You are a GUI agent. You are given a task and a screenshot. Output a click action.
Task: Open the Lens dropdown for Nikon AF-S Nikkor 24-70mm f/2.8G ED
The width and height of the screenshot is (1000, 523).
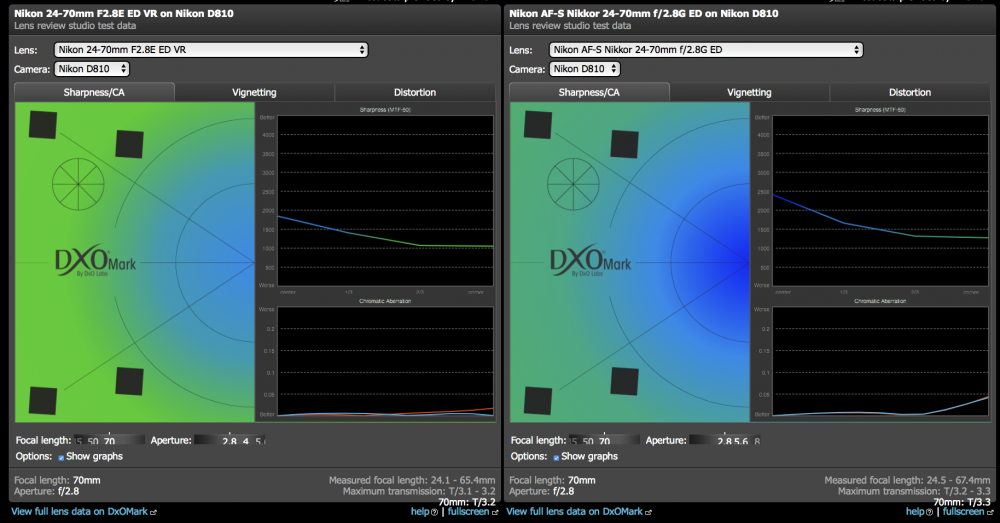tap(706, 50)
